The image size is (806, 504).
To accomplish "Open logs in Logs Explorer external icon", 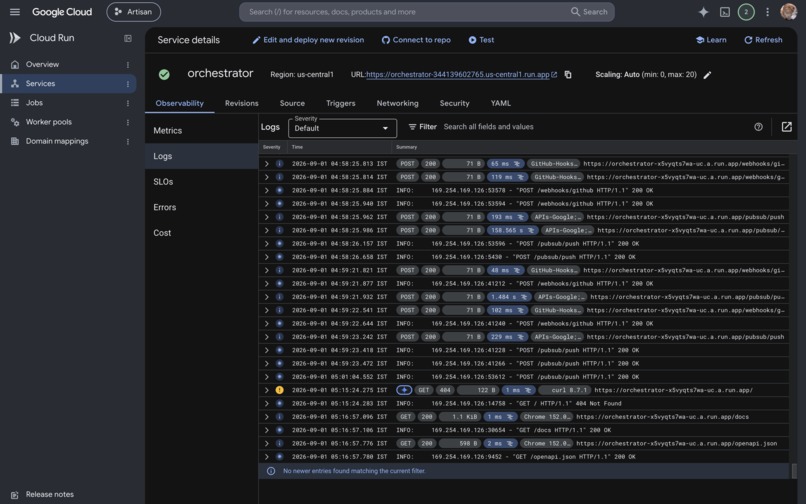I will point(786,127).
